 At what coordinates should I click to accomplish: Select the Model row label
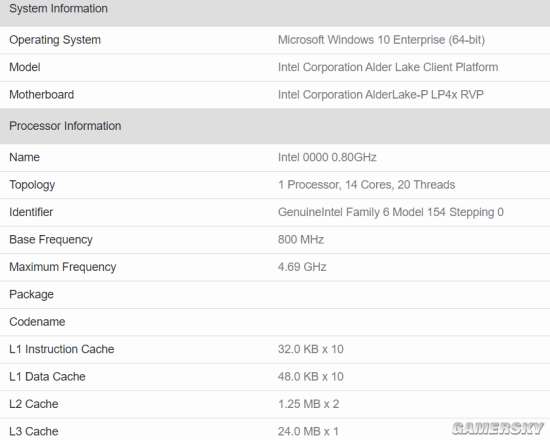(x=25, y=67)
